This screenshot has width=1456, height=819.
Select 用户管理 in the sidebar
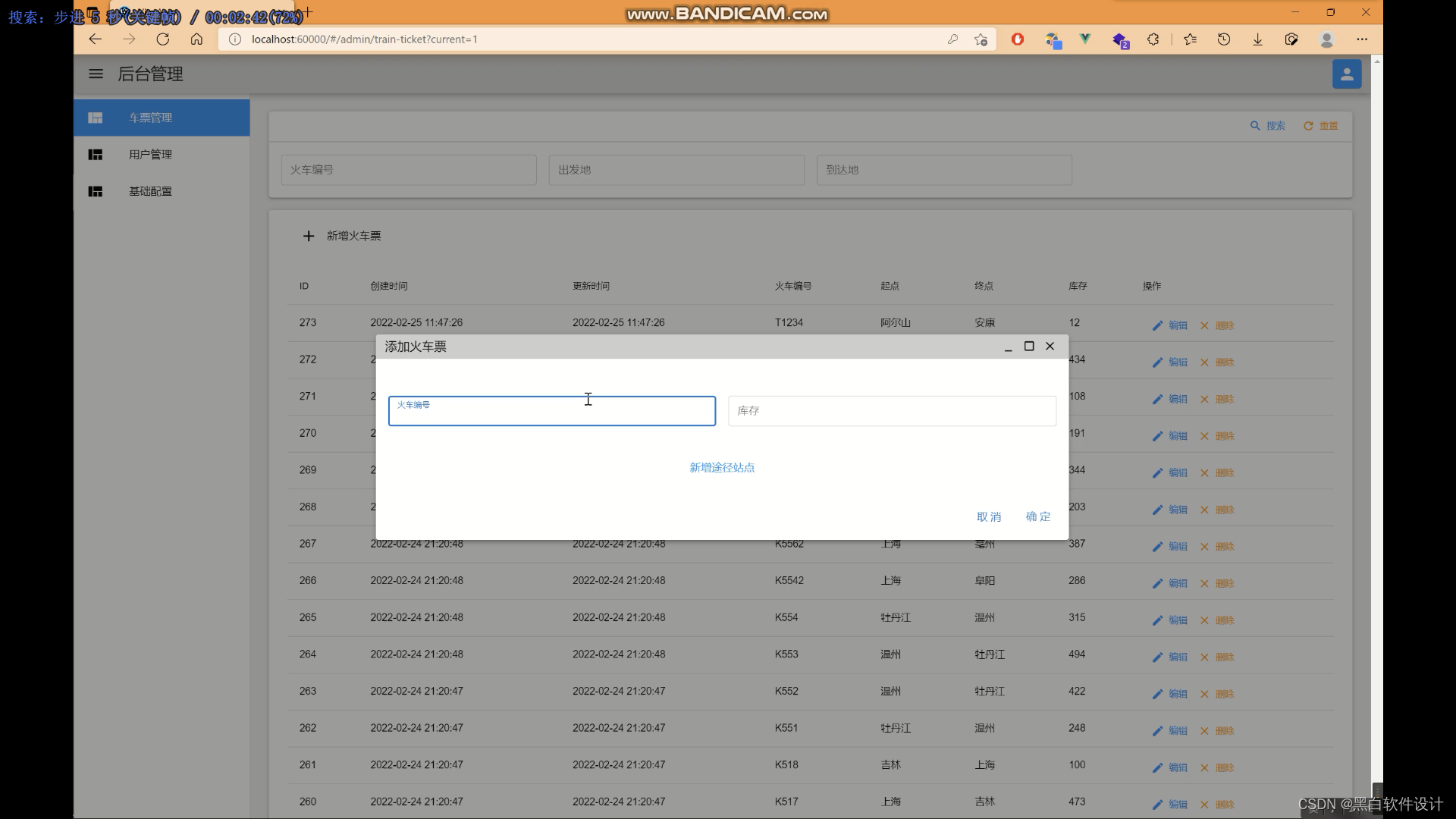point(162,155)
